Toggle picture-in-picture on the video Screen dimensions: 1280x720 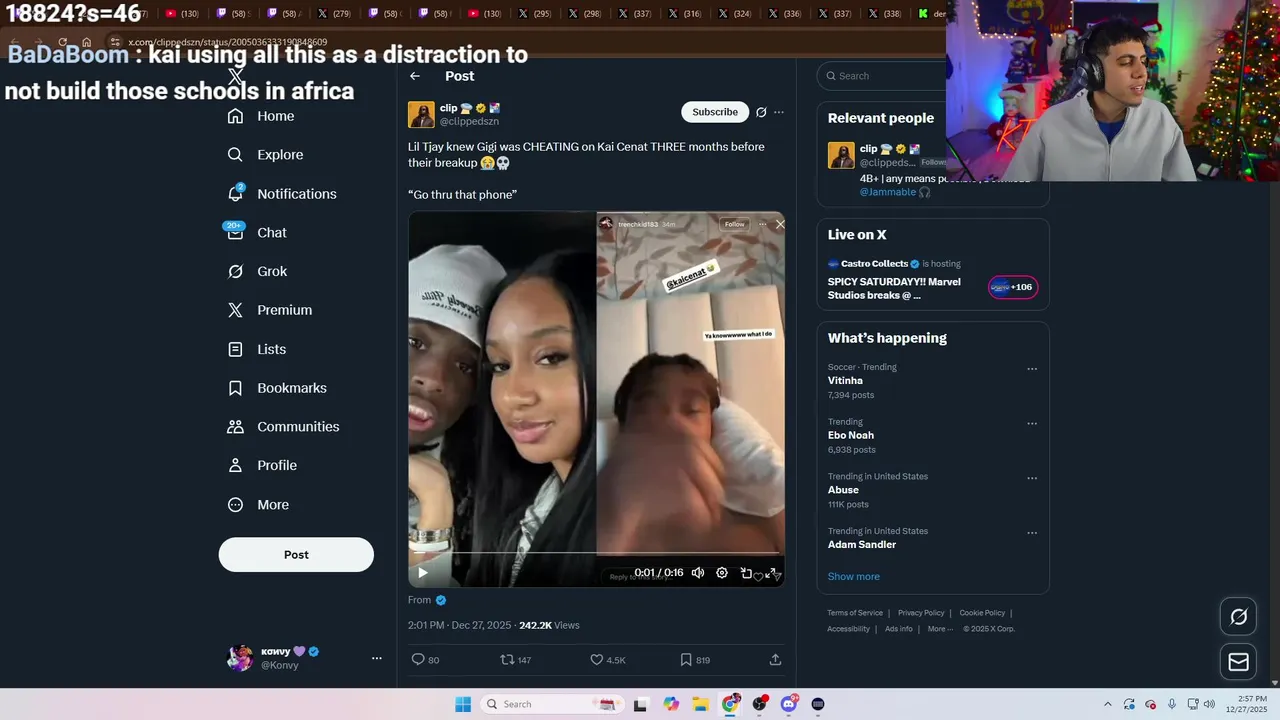coord(746,573)
